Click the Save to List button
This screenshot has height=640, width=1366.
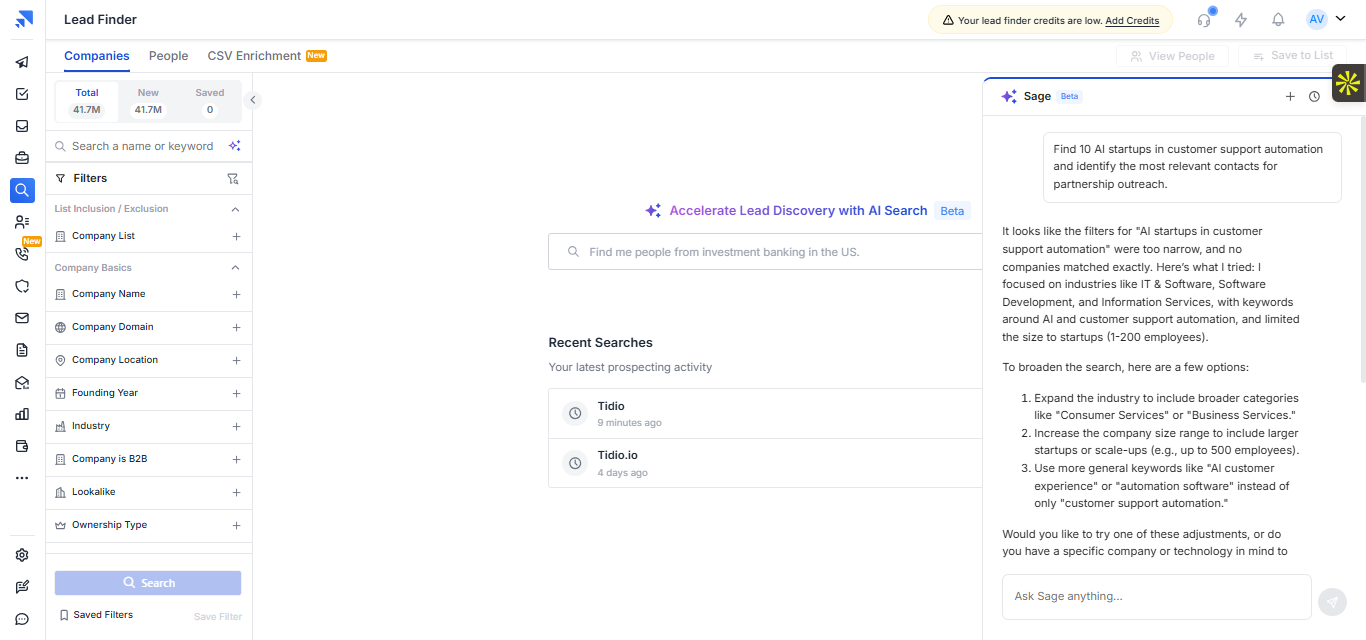click(x=1291, y=56)
